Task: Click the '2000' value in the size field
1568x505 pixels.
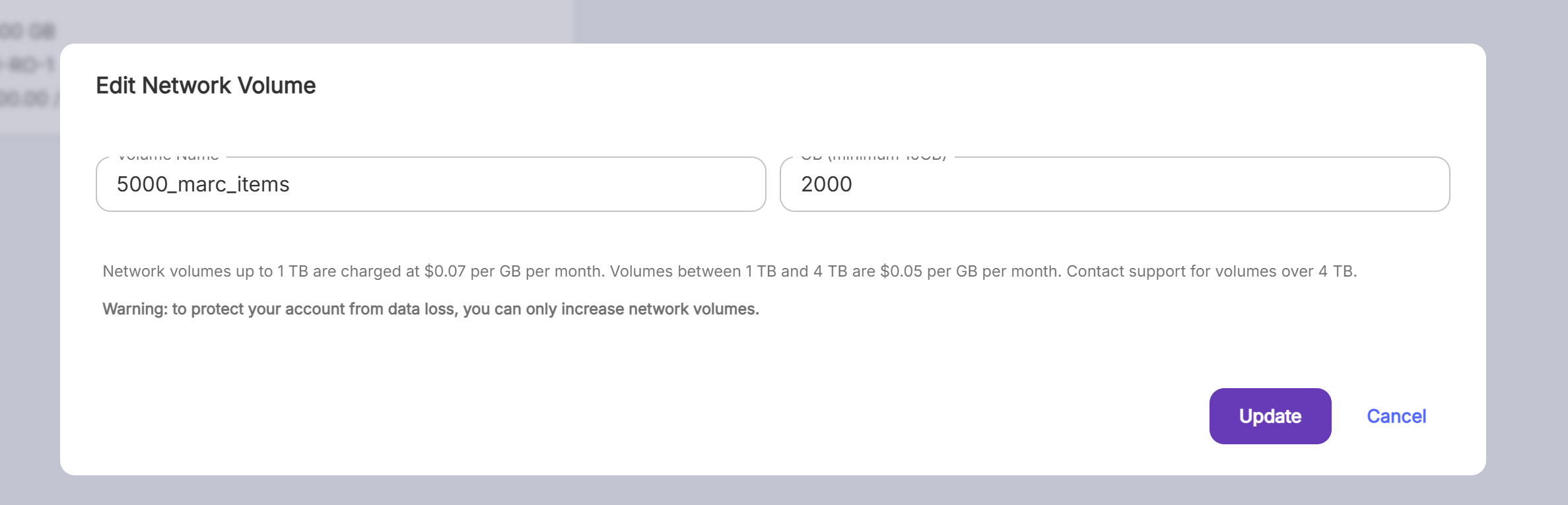Action: pyautogui.click(x=827, y=184)
